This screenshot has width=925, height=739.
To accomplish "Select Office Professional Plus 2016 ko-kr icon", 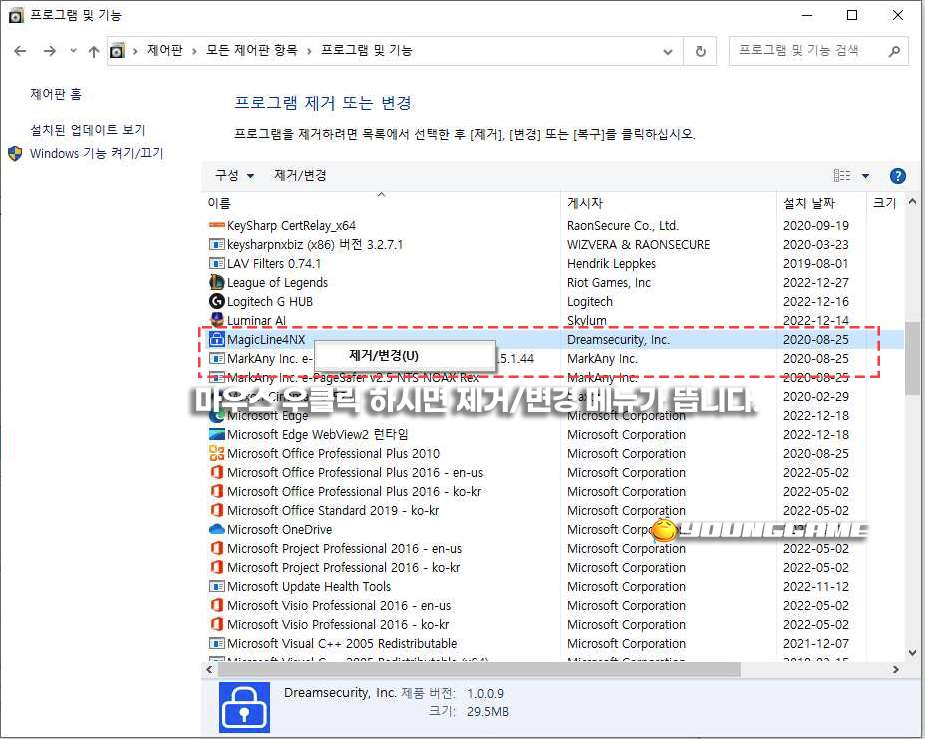I will [217, 491].
